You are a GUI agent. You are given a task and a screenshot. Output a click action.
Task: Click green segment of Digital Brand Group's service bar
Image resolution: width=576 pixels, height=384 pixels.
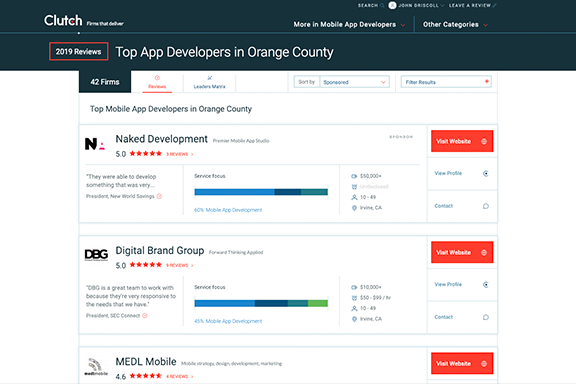pyautogui.click(x=318, y=303)
